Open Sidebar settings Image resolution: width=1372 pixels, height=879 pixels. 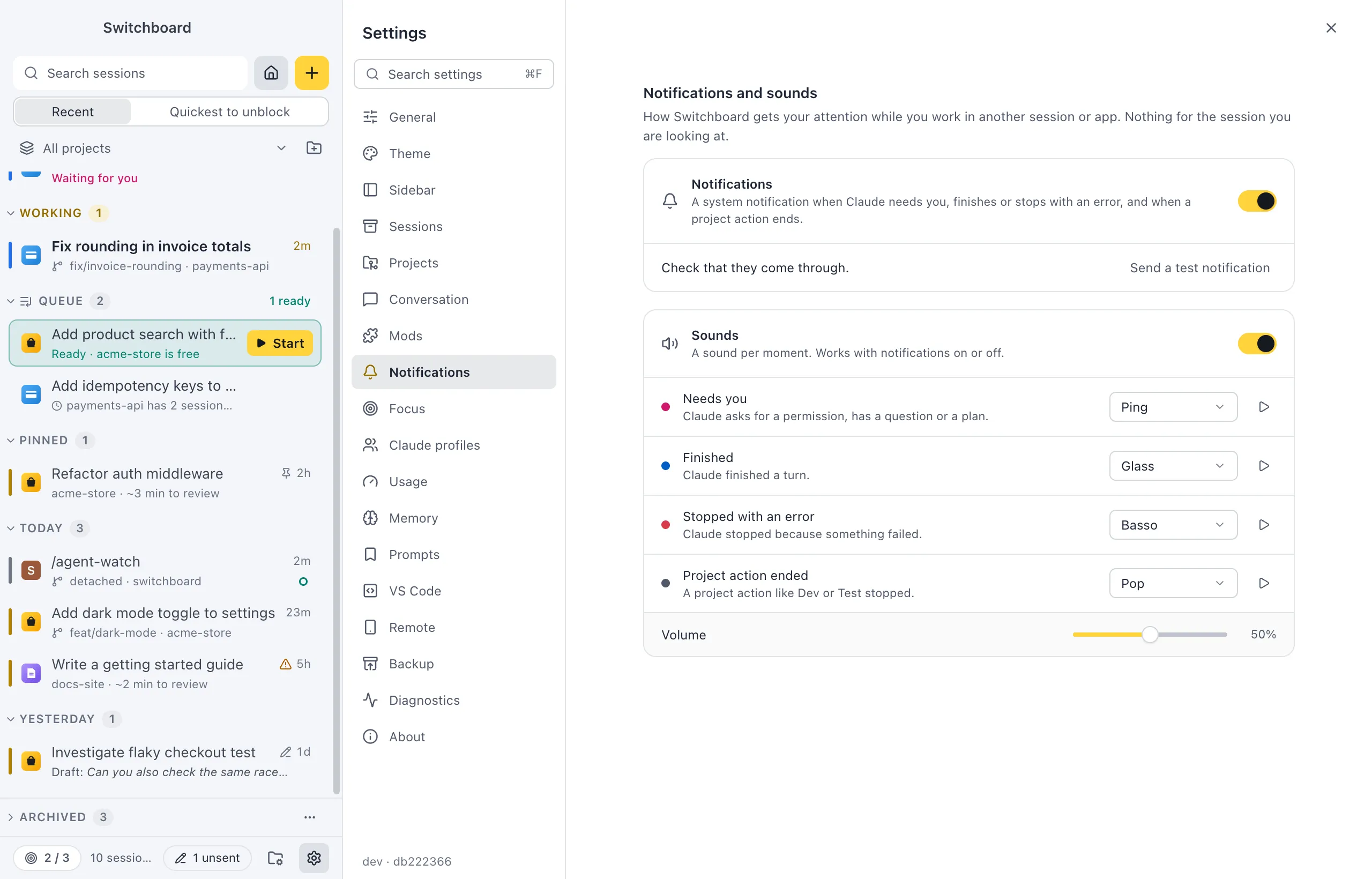(454, 190)
